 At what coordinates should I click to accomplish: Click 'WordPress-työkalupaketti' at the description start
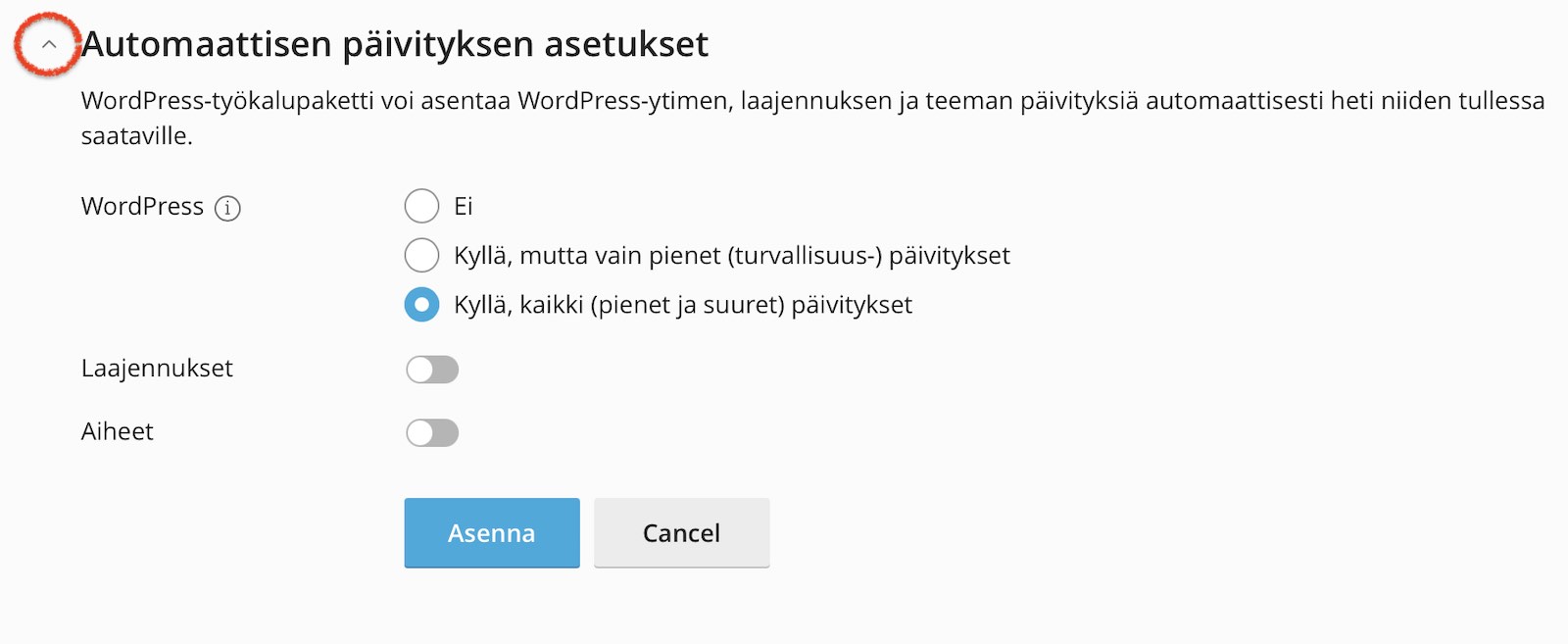(x=227, y=101)
